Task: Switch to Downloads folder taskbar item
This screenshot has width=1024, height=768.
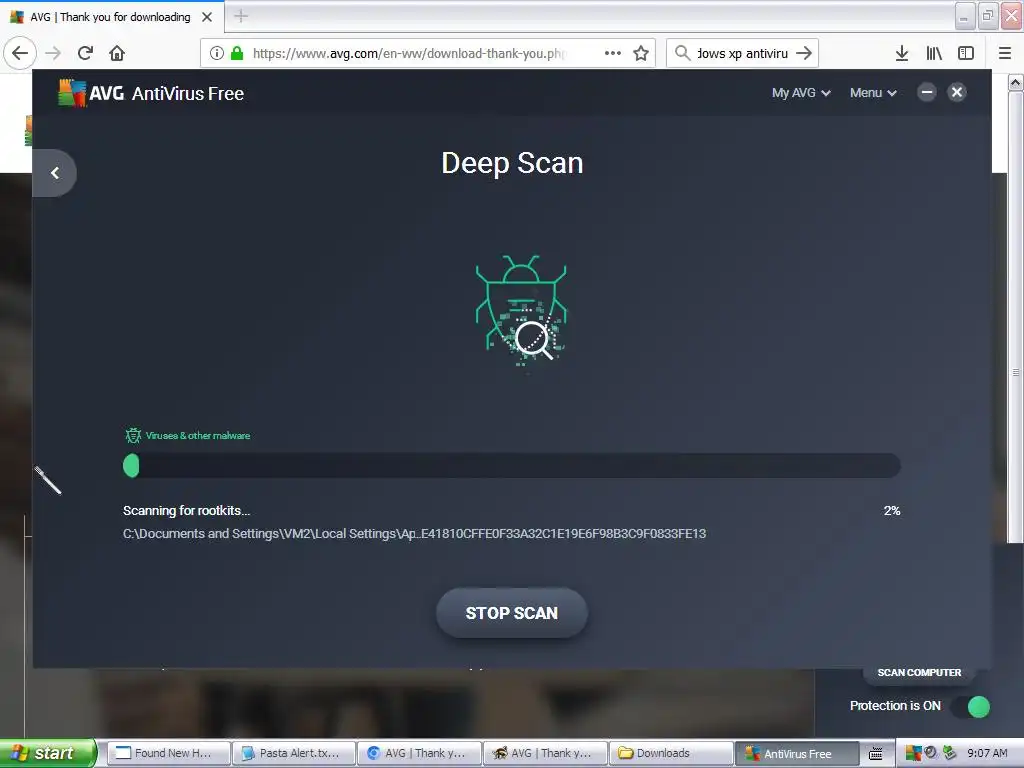Action: 673,753
